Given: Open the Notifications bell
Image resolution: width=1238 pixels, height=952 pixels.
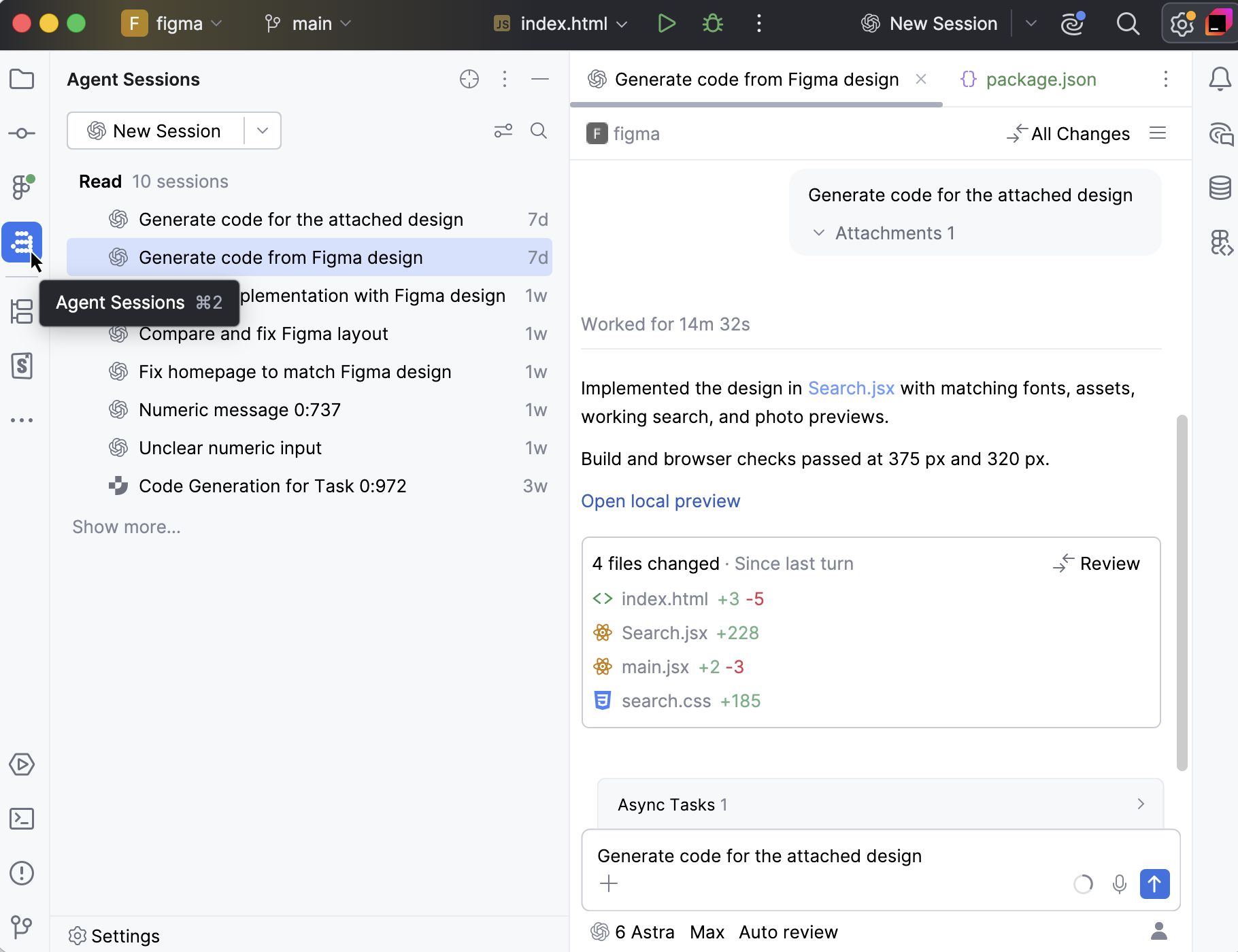Looking at the screenshot, I should coord(1220,79).
